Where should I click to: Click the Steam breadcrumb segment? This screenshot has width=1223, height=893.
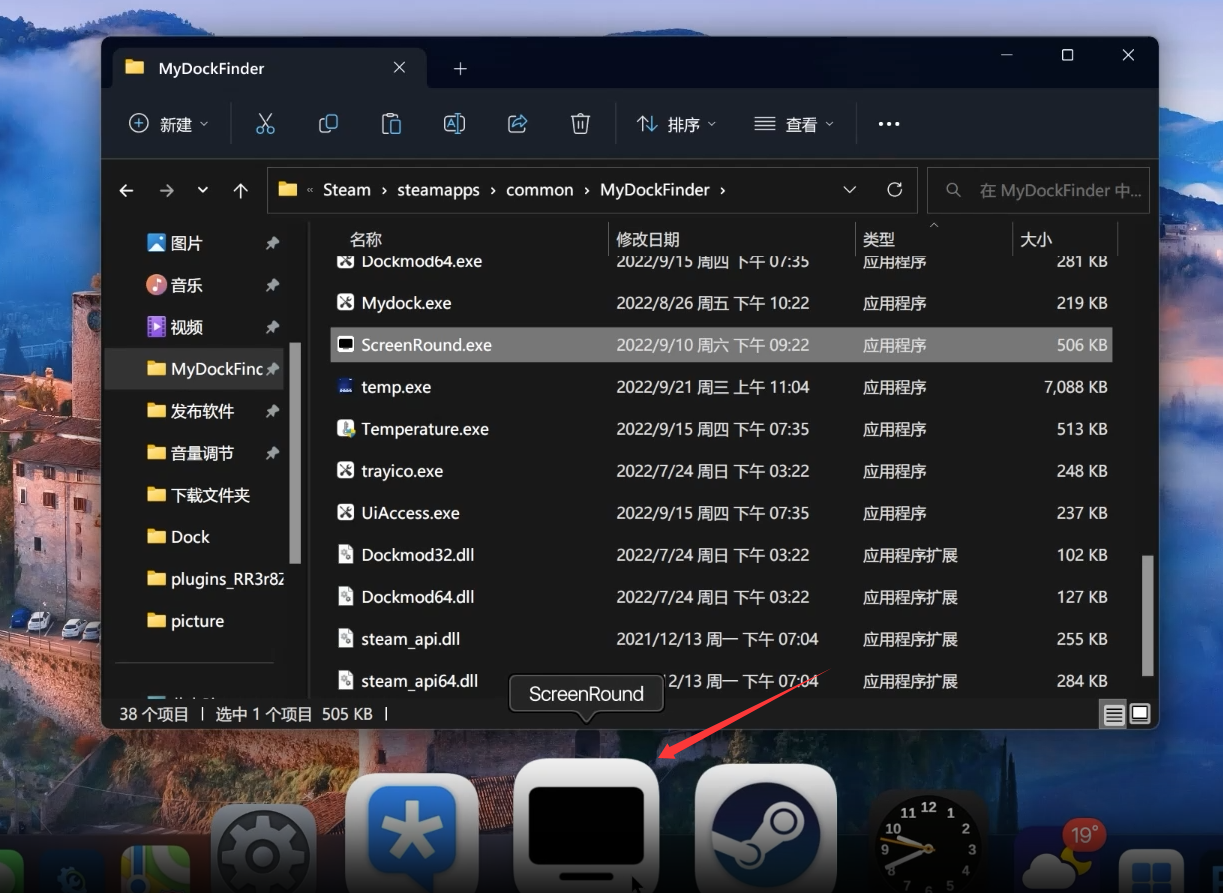[x=347, y=190]
